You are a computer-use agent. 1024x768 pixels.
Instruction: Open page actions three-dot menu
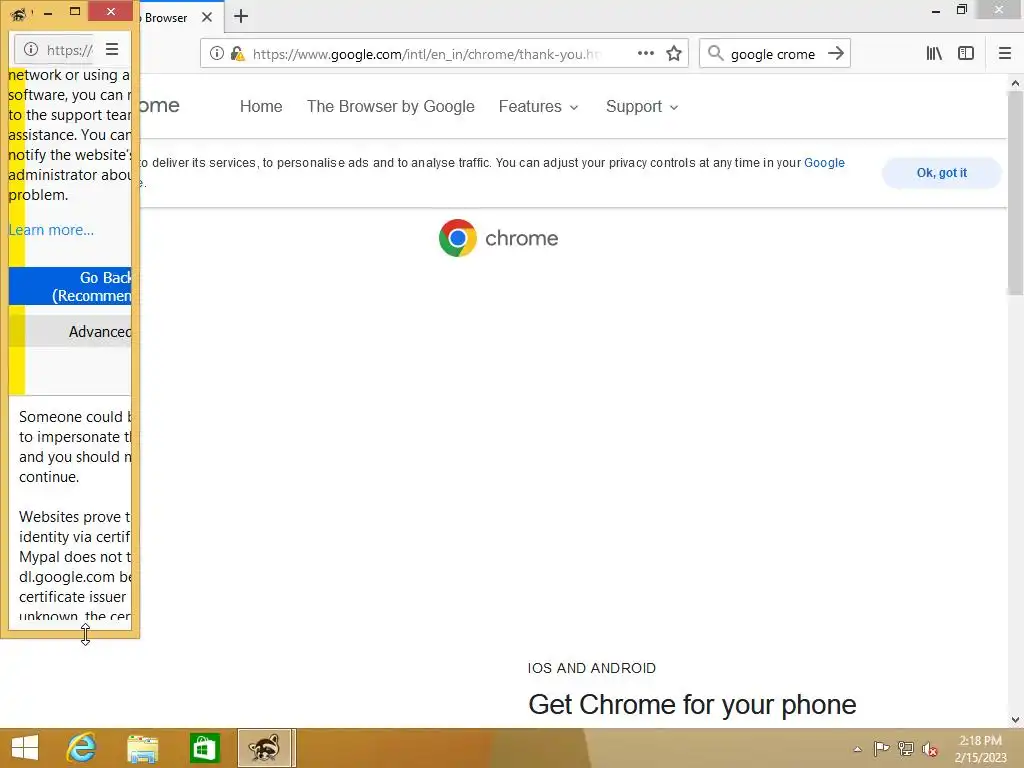tap(645, 53)
